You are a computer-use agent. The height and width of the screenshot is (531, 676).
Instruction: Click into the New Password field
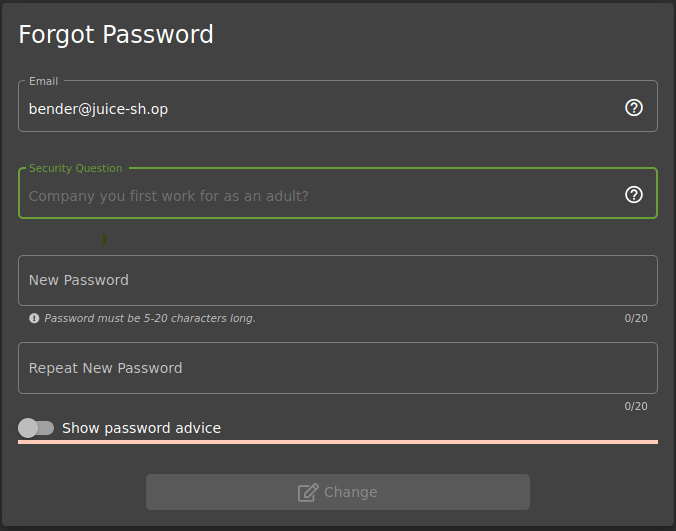click(x=337, y=281)
